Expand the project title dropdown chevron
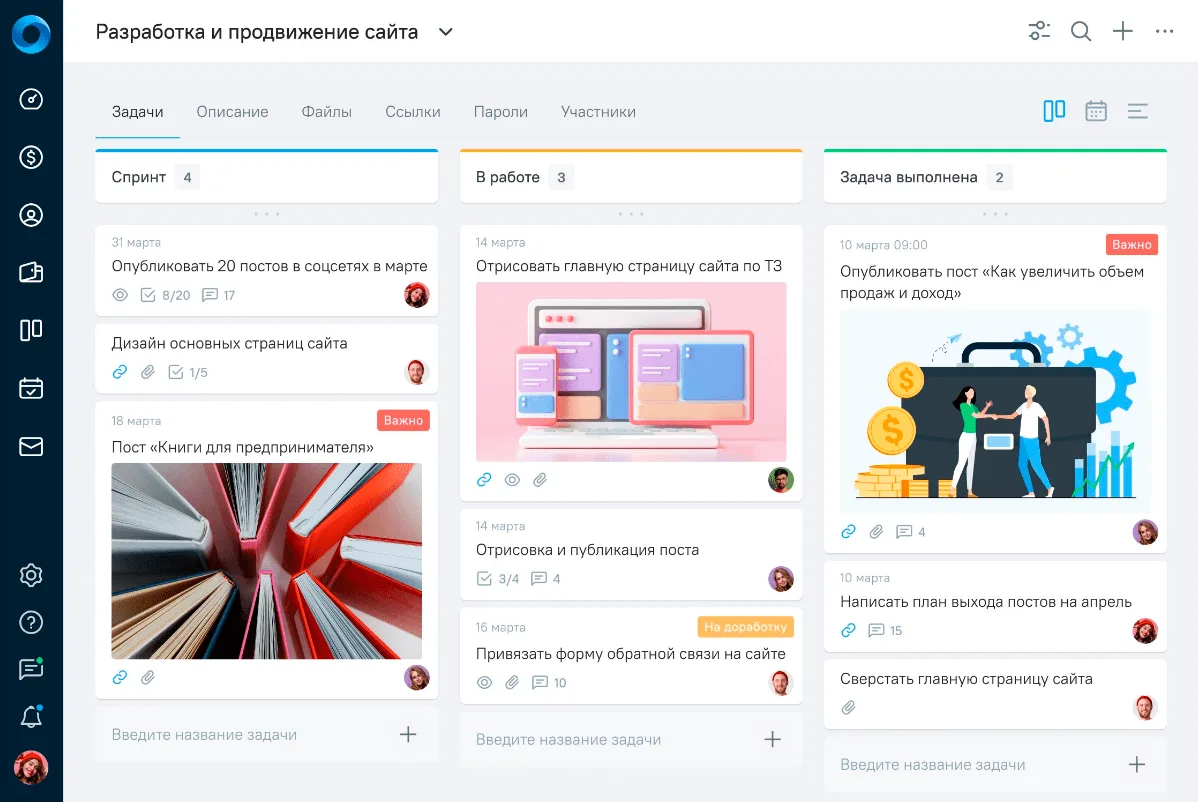This screenshot has height=802, width=1198. pyautogui.click(x=445, y=32)
